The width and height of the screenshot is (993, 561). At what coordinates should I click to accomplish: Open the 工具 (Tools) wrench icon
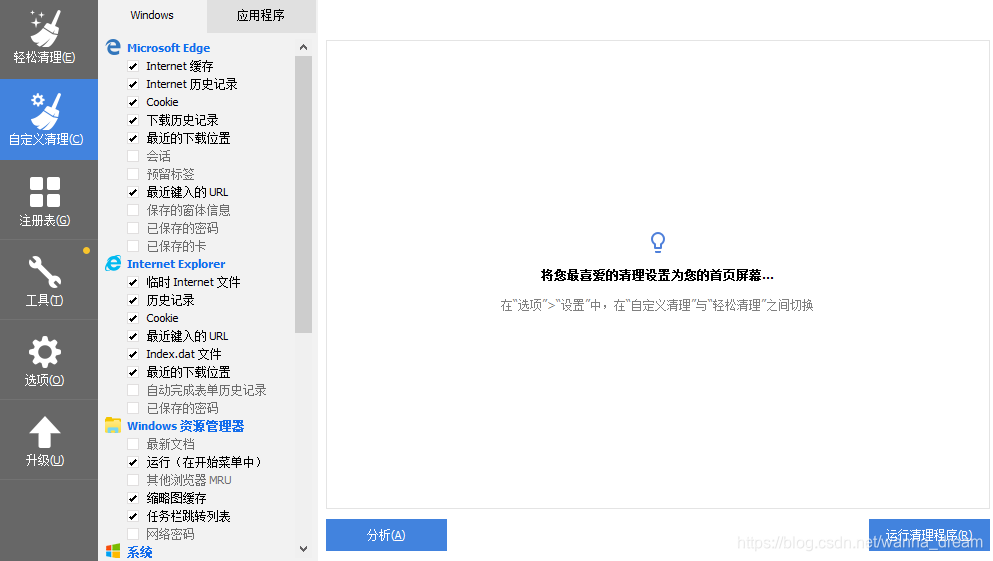(x=45, y=272)
